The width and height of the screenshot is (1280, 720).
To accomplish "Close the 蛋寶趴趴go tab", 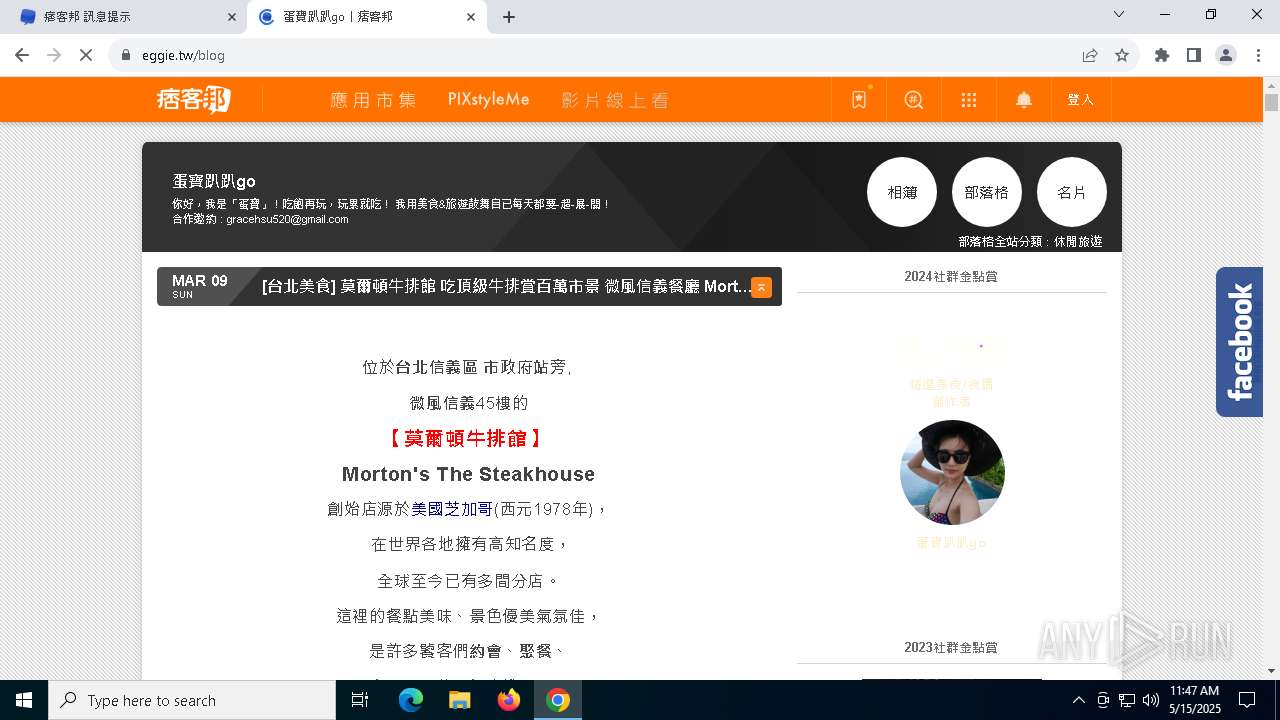I will pos(471,17).
